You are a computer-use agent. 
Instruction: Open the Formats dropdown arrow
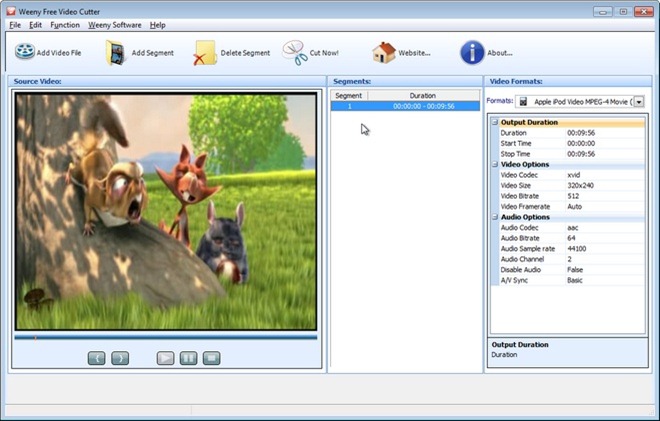tap(639, 102)
